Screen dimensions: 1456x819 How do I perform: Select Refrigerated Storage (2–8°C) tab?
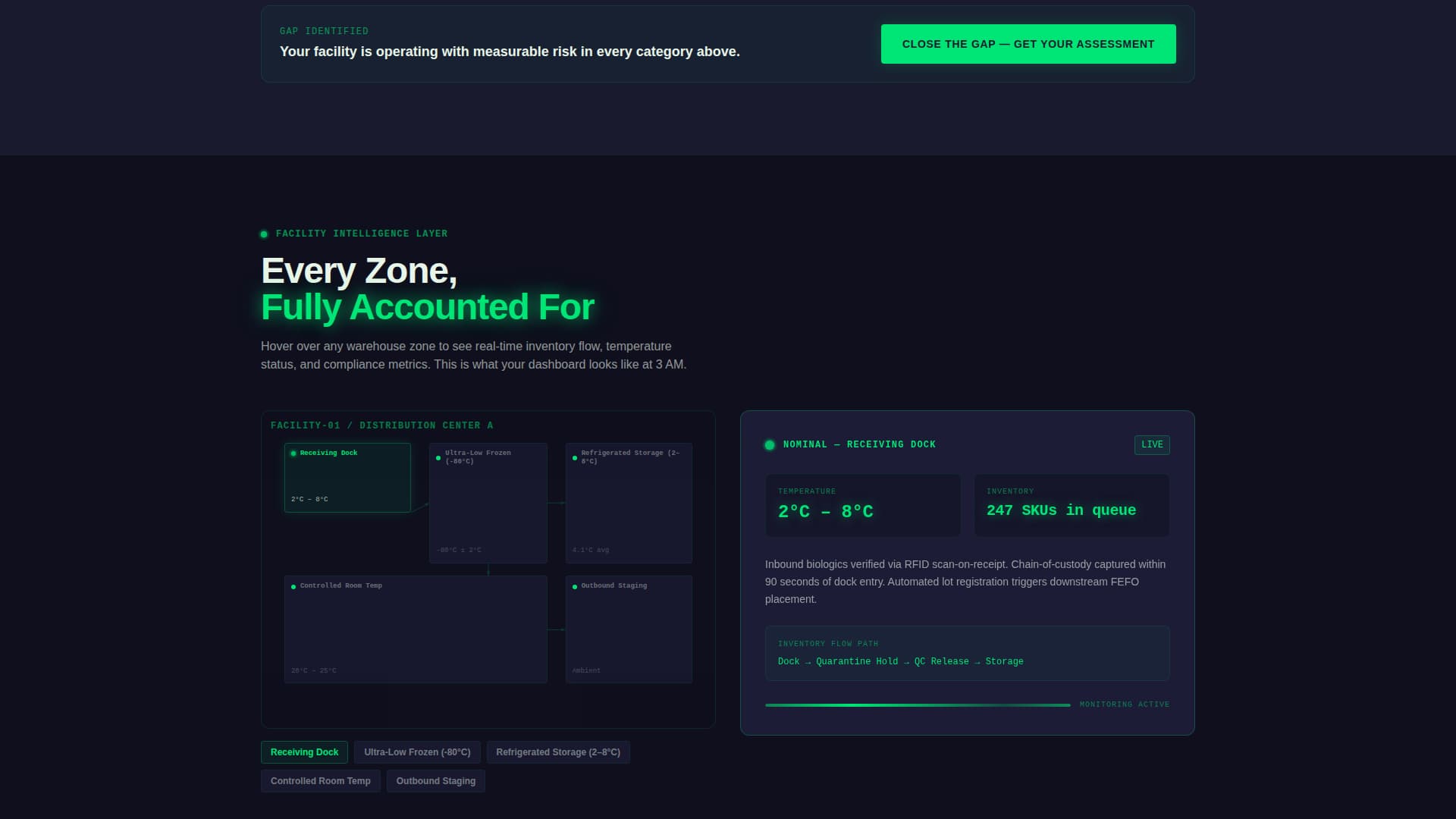click(x=558, y=752)
